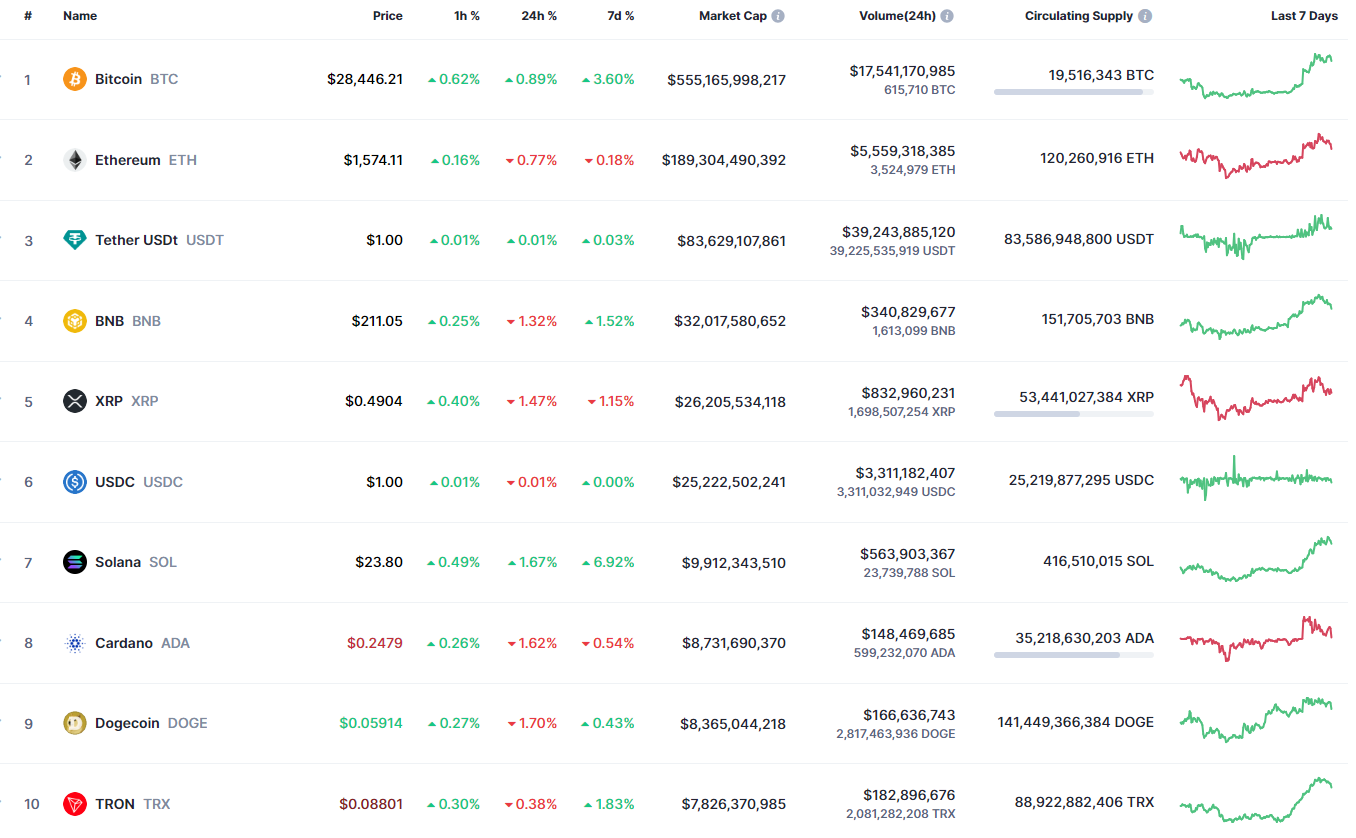
Task: Click the XRP logo icon
Action: (x=75, y=401)
